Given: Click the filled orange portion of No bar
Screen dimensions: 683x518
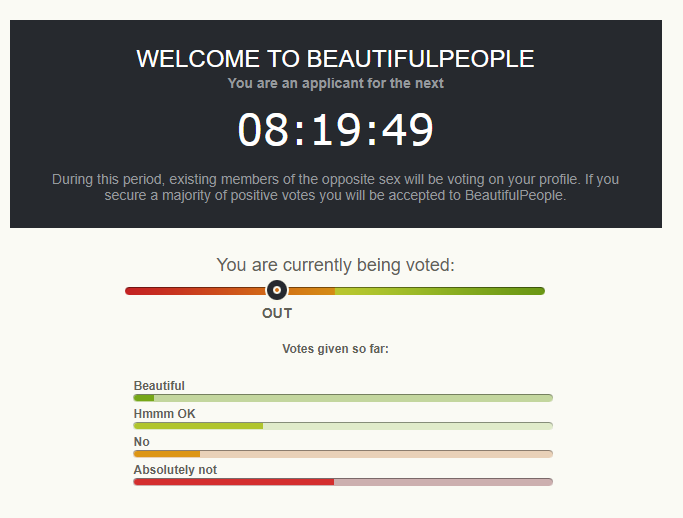Looking at the screenshot, I should [167, 454].
